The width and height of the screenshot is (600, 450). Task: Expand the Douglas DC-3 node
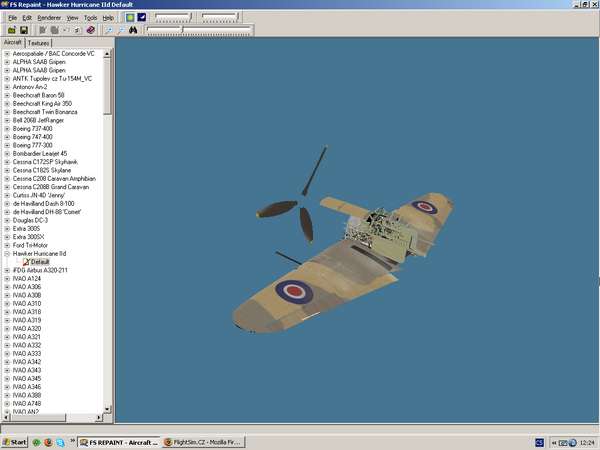tap(7, 220)
